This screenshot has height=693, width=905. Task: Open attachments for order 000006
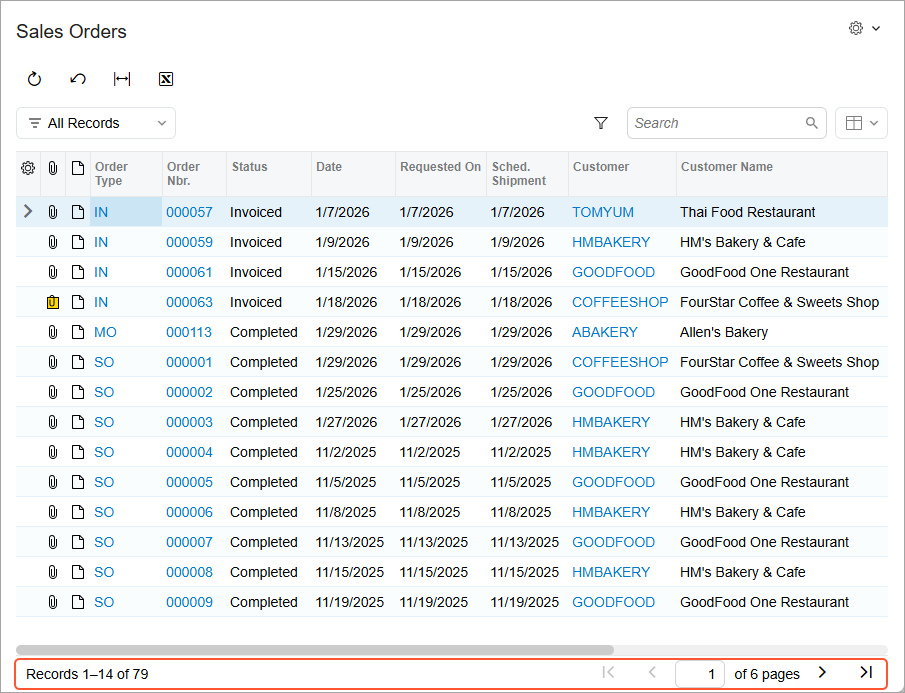pos(53,512)
